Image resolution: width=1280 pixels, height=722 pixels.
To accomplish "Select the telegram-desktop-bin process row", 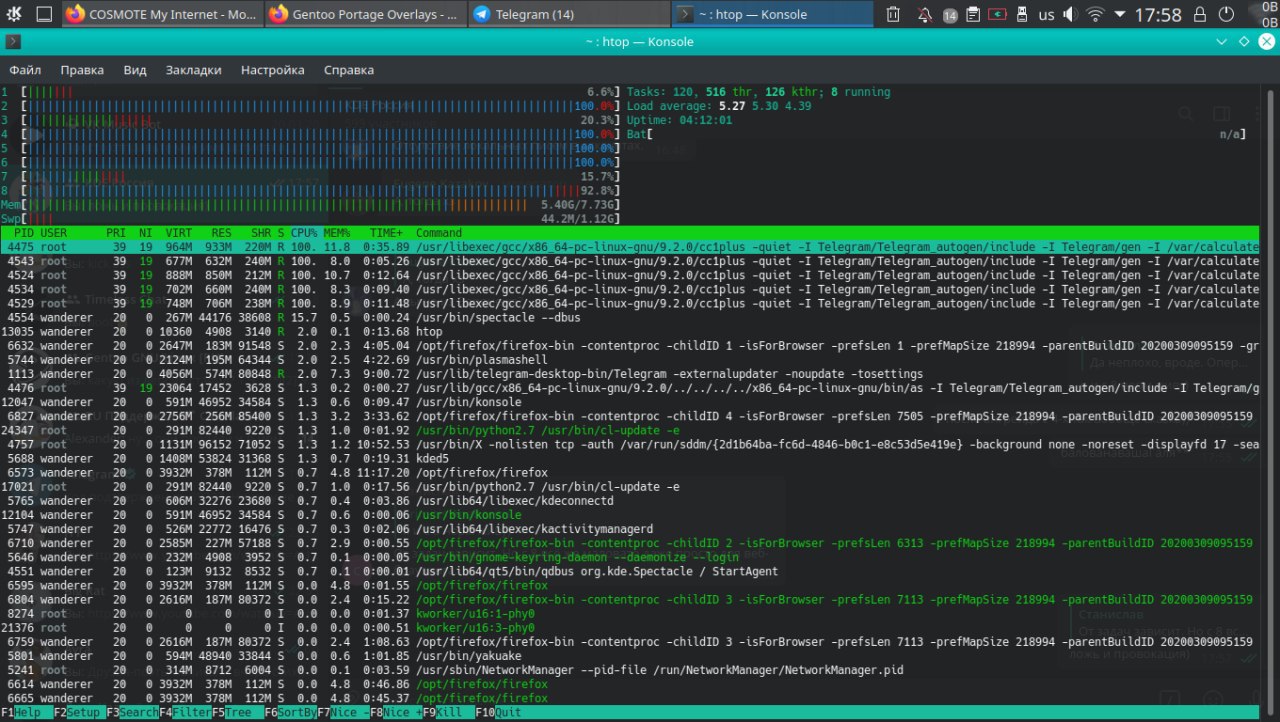I will tap(630, 374).
